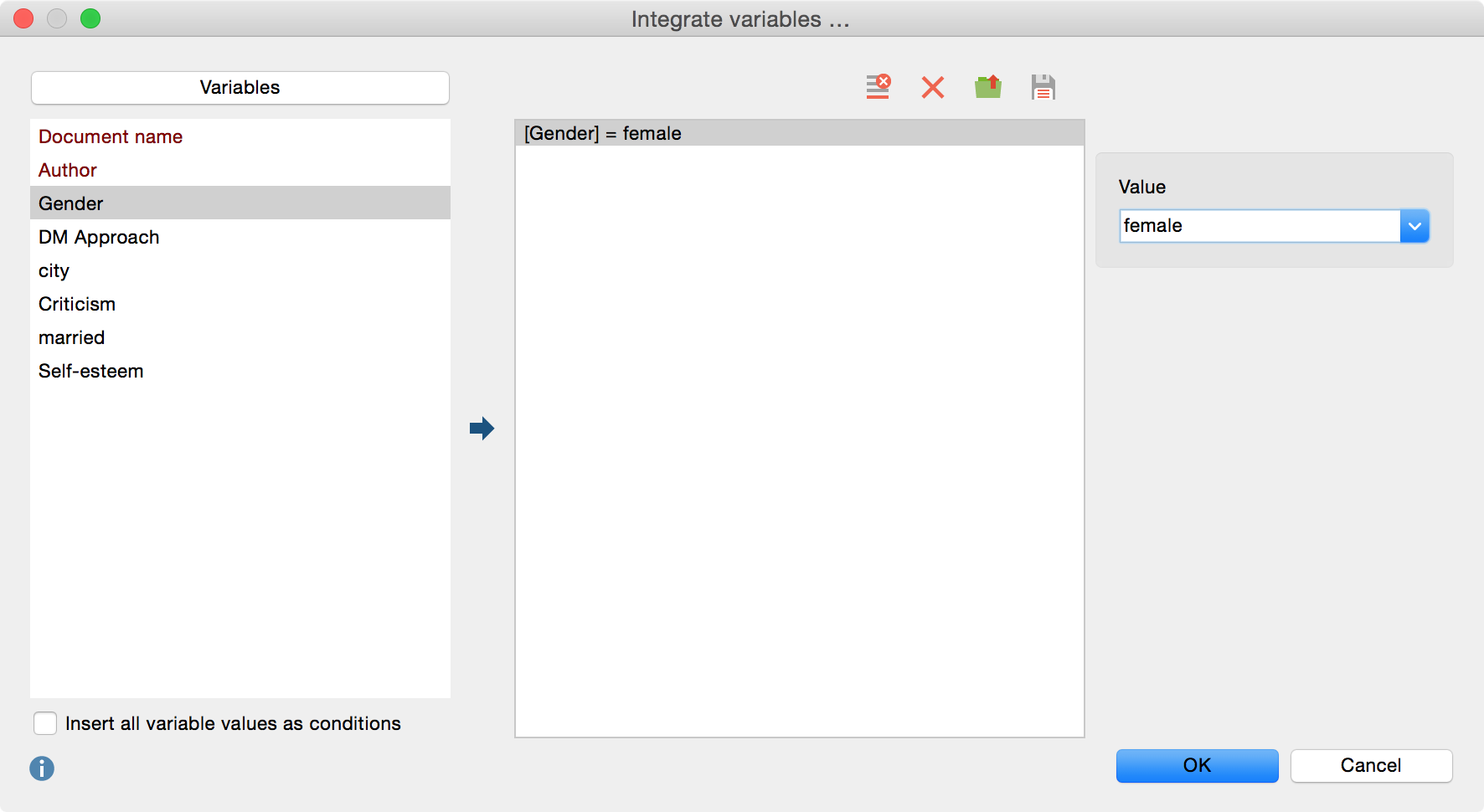Image resolution: width=1484 pixels, height=812 pixels.
Task: Choose the Gender variable in list
Action: 71,203
